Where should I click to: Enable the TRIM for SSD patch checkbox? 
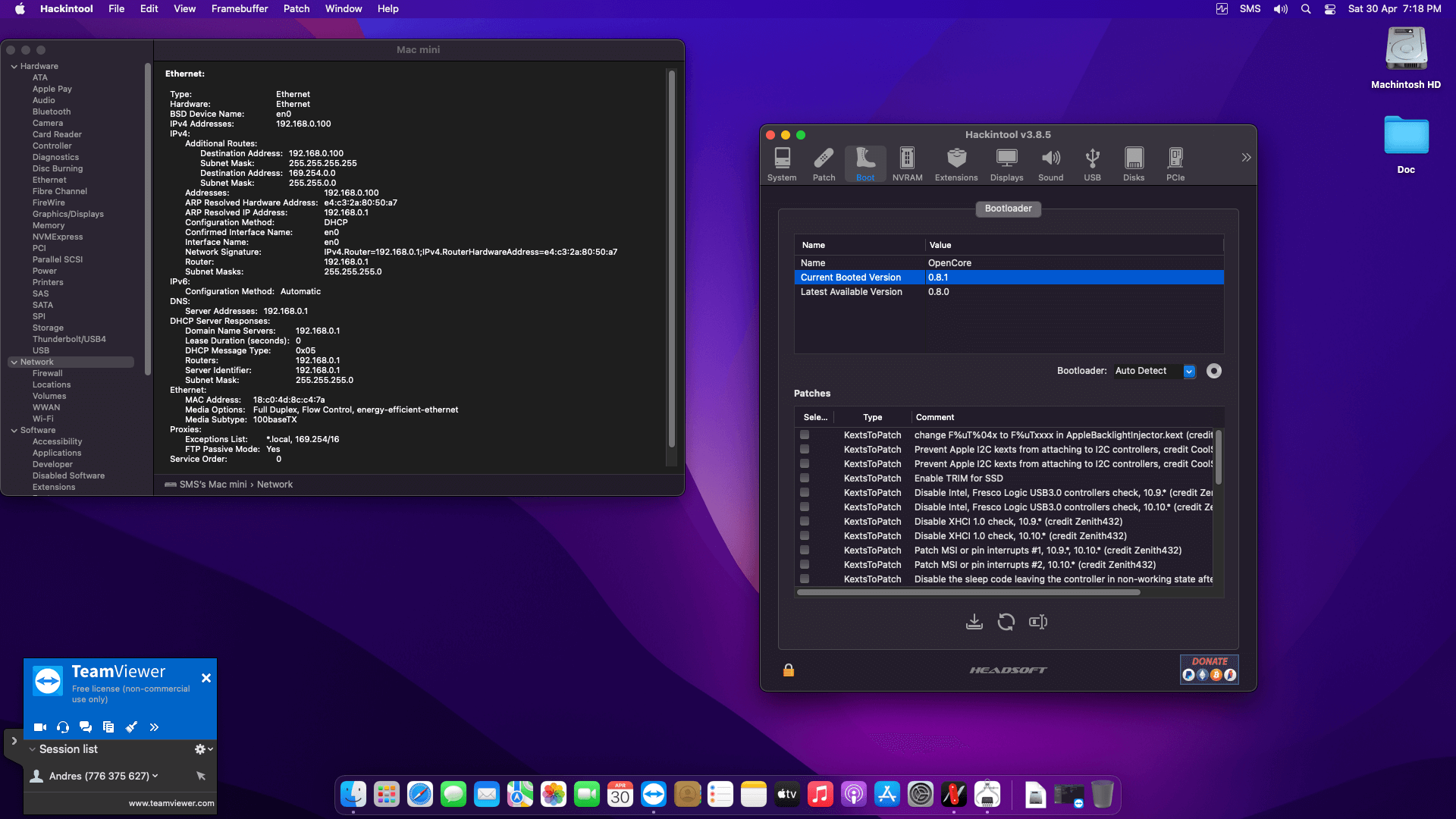tap(804, 479)
